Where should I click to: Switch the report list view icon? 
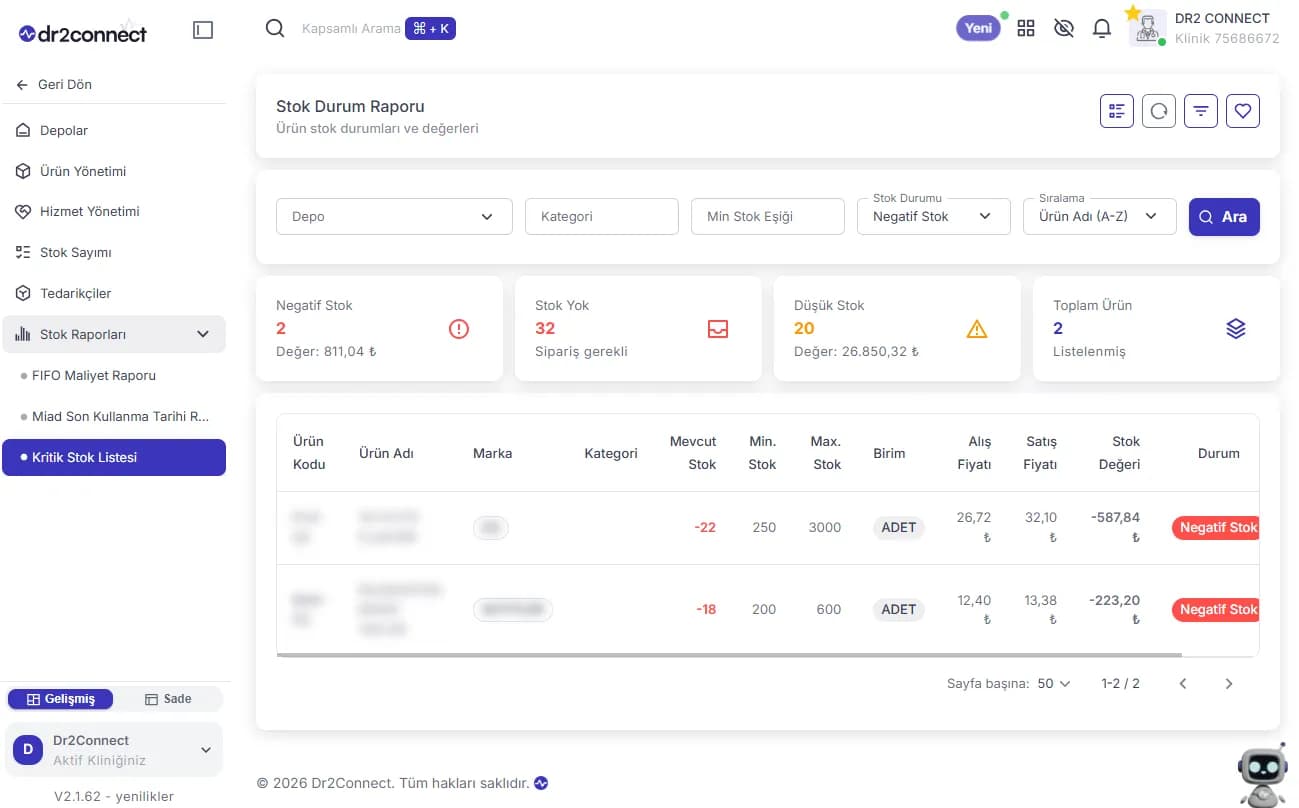point(1117,111)
